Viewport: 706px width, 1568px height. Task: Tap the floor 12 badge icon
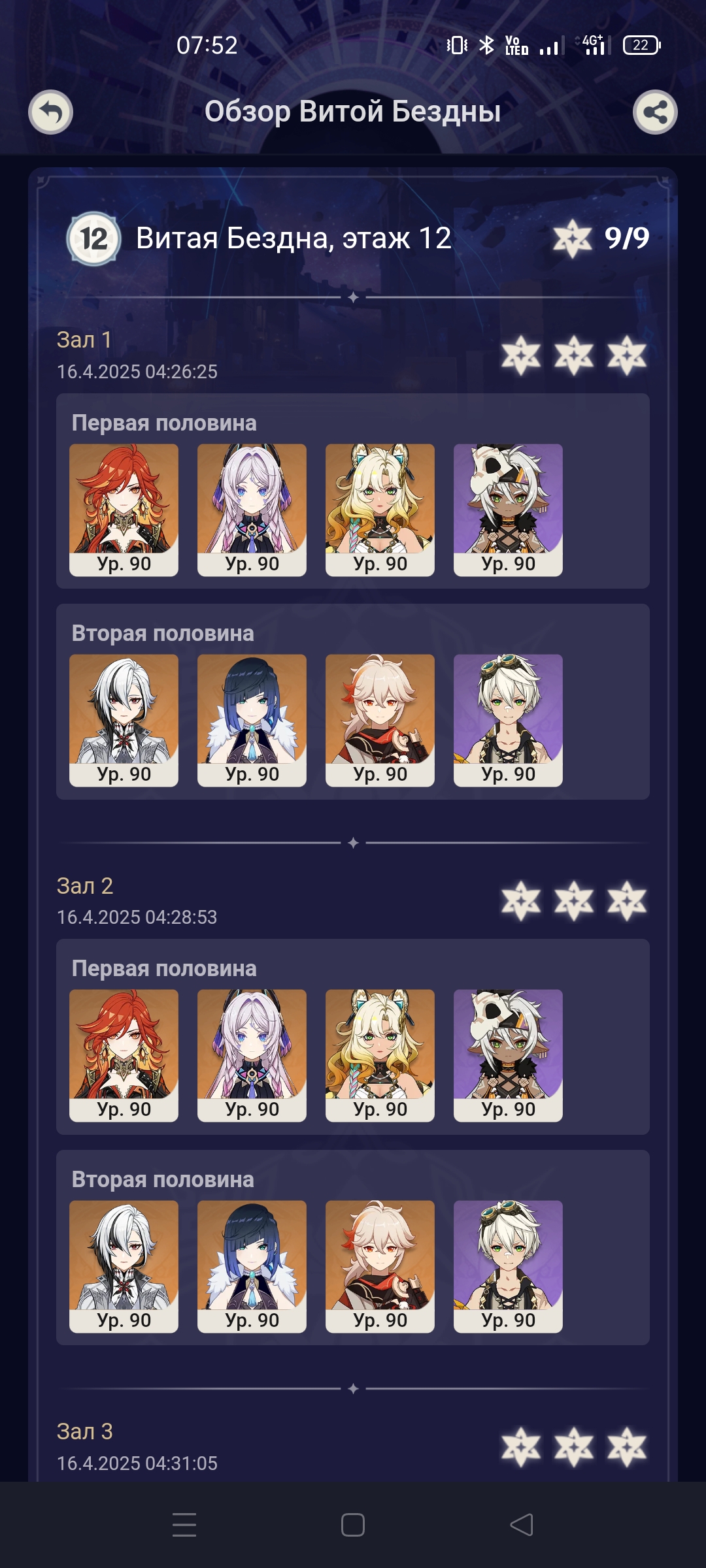pos(93,238)
